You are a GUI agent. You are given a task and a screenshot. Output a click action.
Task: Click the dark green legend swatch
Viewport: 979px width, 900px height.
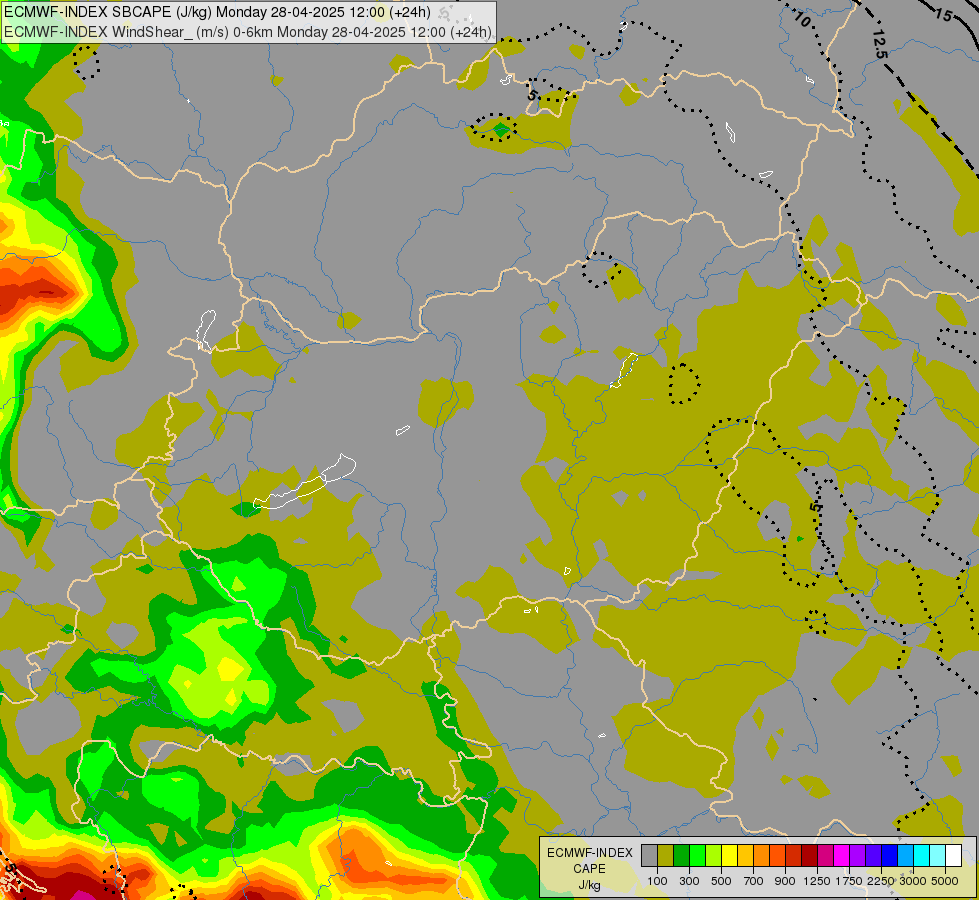(x=682, y=856)
